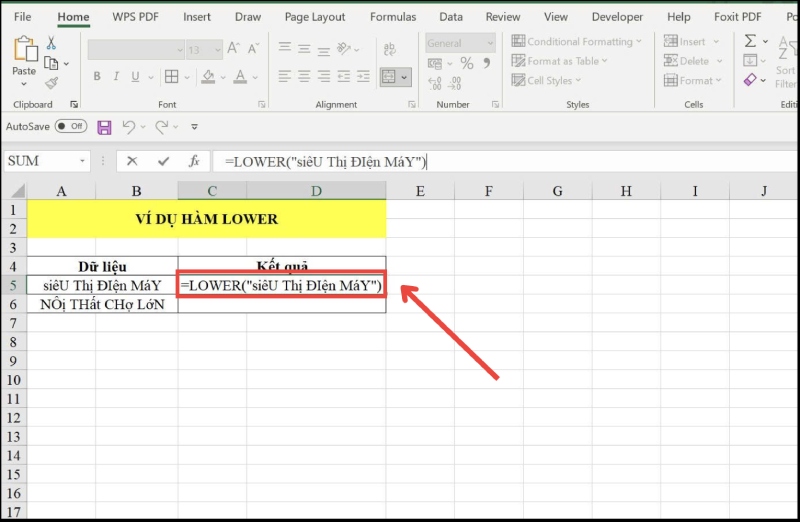Switch to the Formulas tab
800x522 pixels.
click(393, 17)
